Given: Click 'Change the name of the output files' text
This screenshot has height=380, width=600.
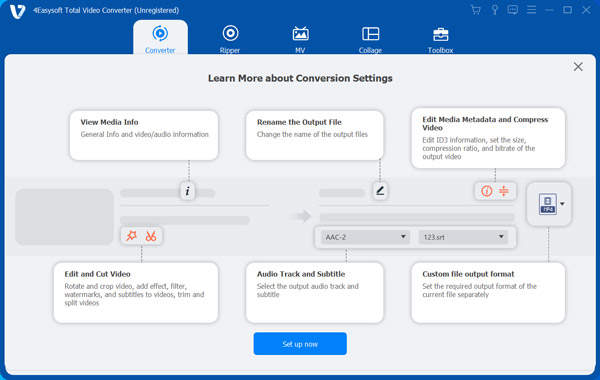Looking at the screenshot, I should pos(312,134).
